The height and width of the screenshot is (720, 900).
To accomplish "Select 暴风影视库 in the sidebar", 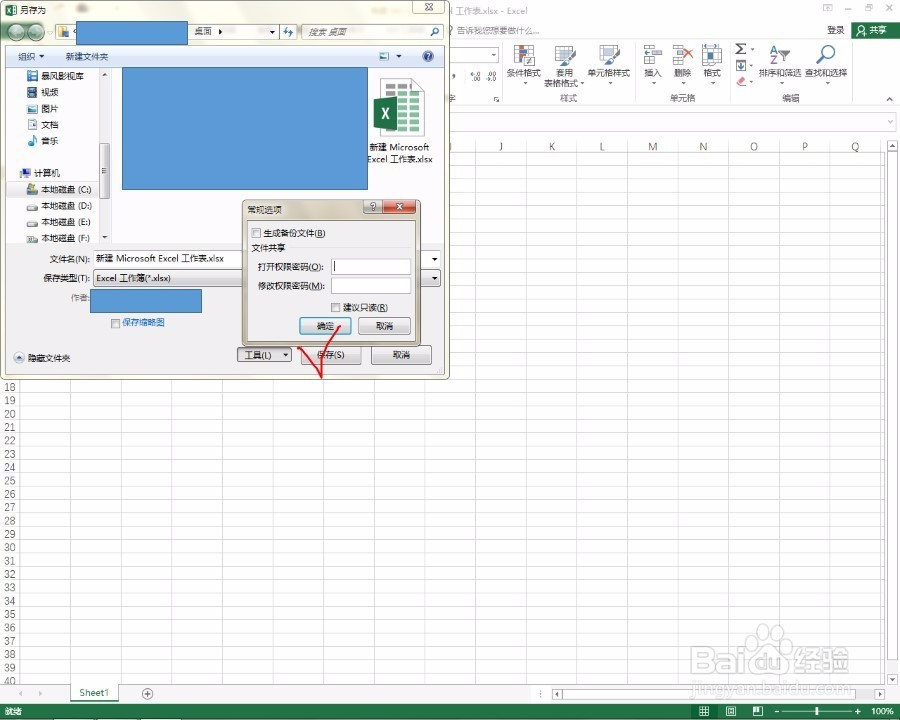I will tap(56, 76).
